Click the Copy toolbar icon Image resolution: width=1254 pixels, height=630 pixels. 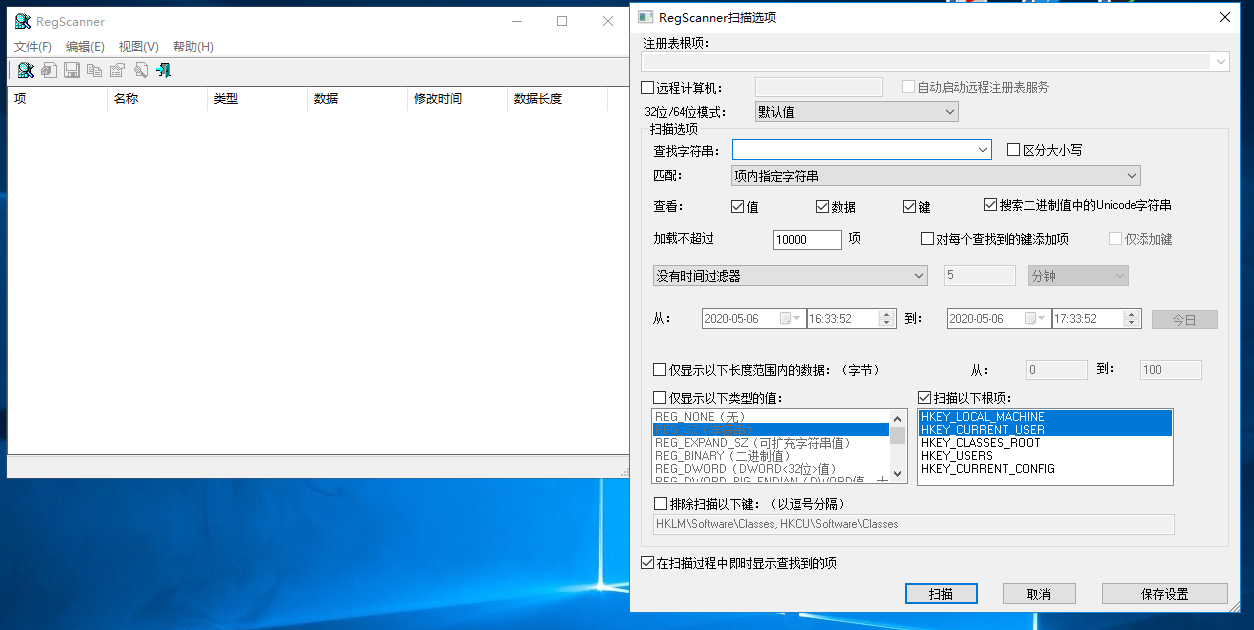94,70
